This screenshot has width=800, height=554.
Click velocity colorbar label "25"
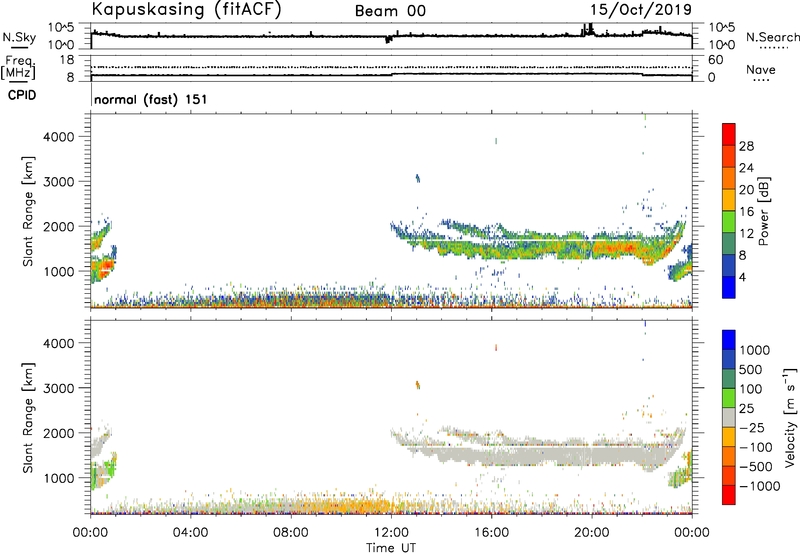(746, 409)
